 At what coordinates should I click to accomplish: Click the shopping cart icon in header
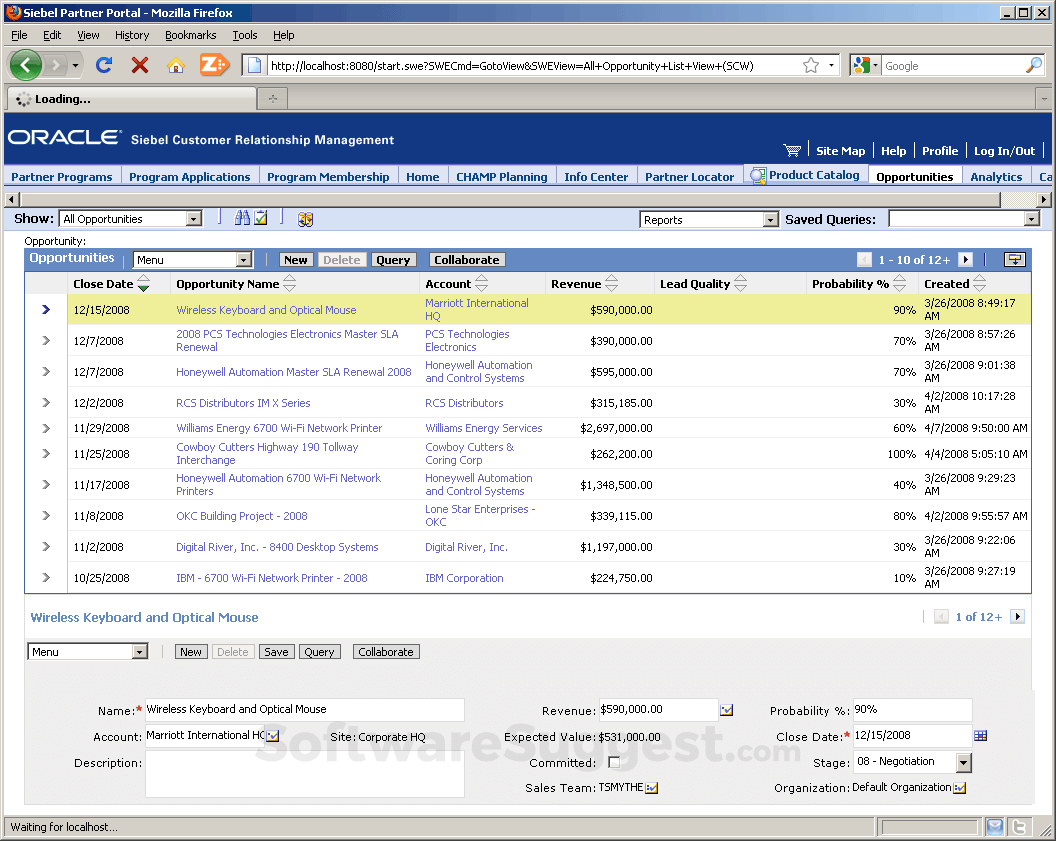[x=792, y=151]
